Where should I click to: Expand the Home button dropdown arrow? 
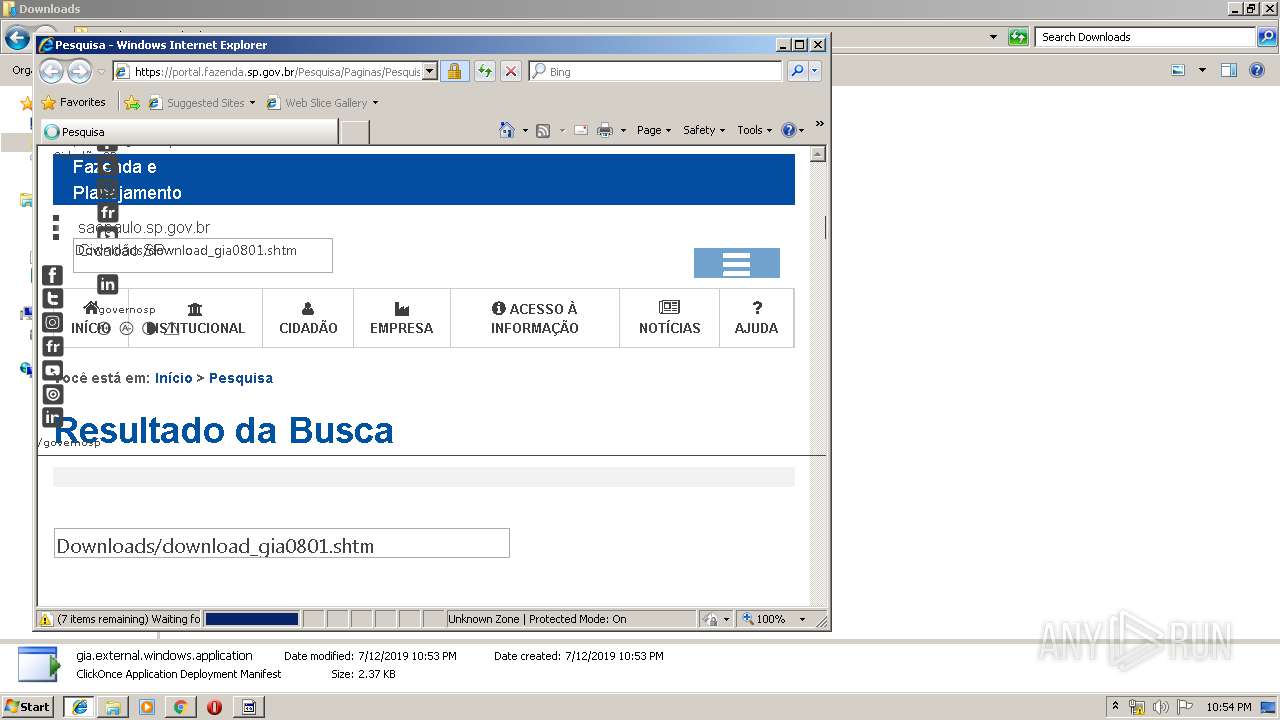[x=525, y=130]
